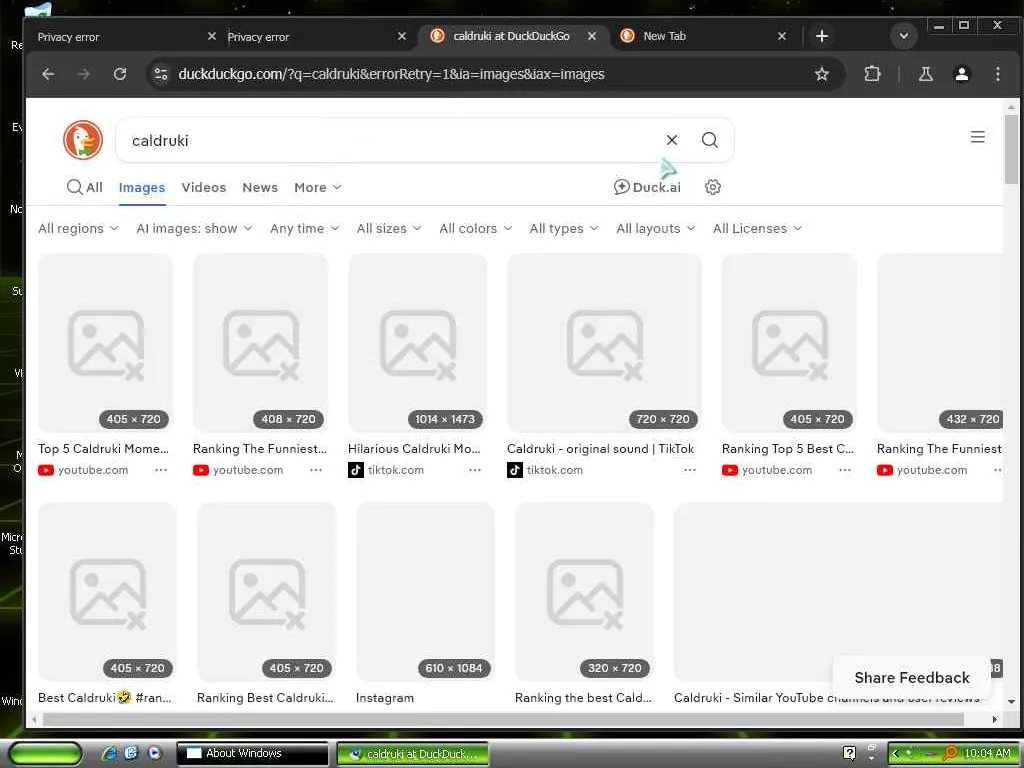Click the help question mark tray icon
Viewport: 1024px width, 768px height.
coord(849,753)
